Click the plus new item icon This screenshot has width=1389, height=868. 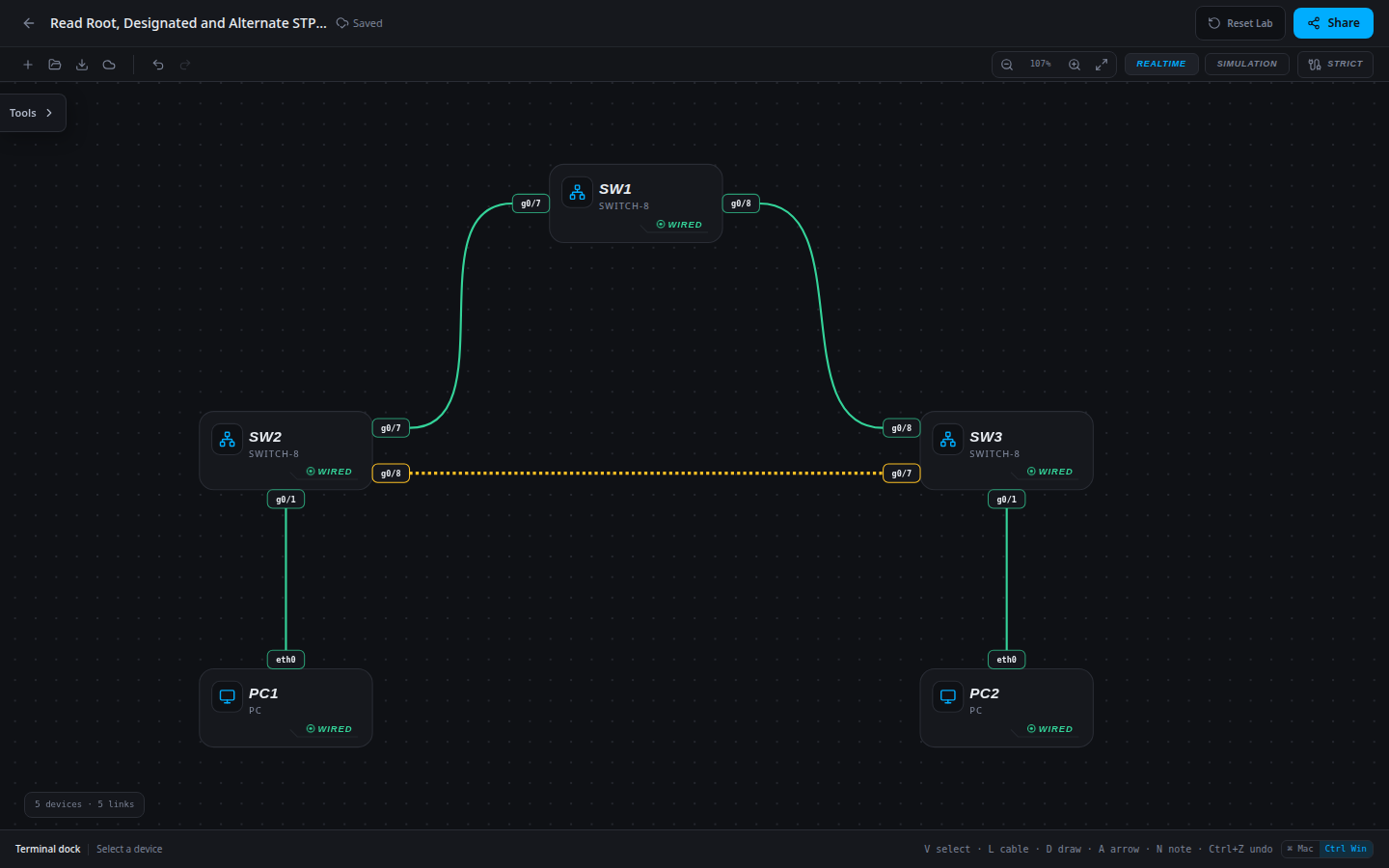click(28, 65)
